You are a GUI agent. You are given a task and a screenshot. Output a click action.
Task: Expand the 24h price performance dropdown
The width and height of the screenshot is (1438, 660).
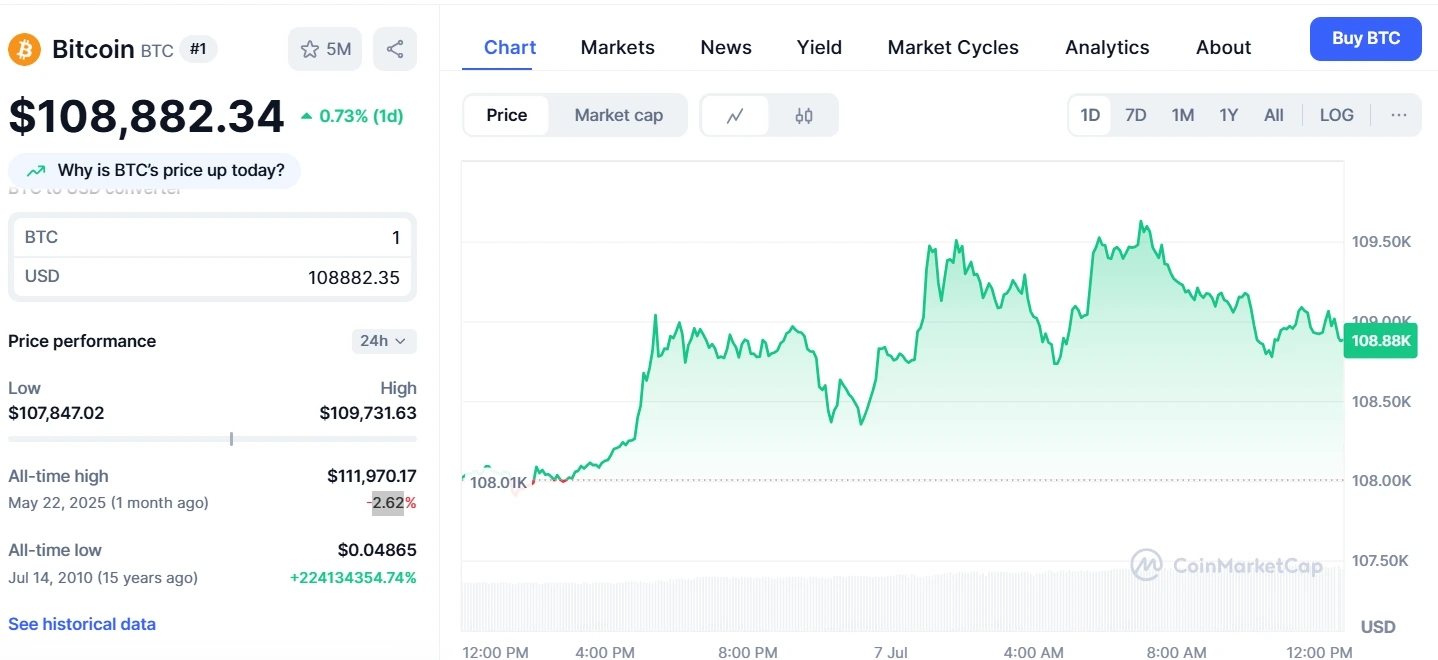click(384, 341)
